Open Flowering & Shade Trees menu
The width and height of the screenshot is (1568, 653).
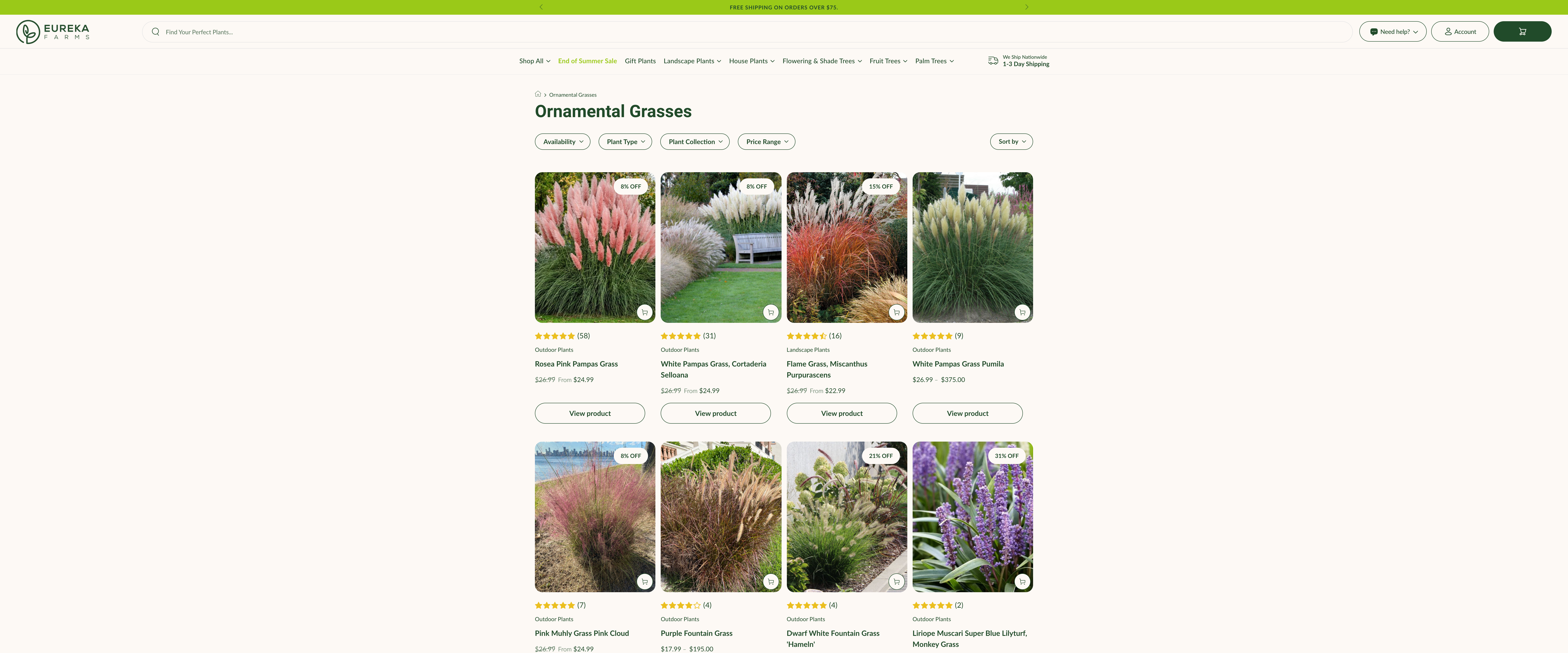822,61
